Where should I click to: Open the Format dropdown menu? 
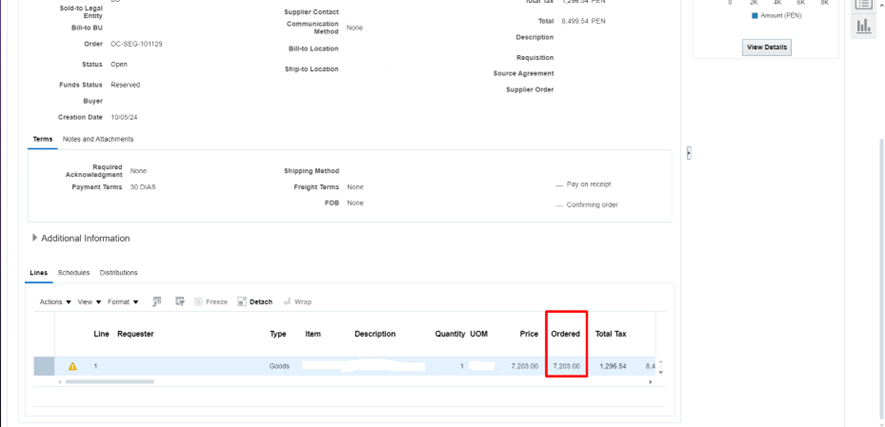(x=123, y=302)
